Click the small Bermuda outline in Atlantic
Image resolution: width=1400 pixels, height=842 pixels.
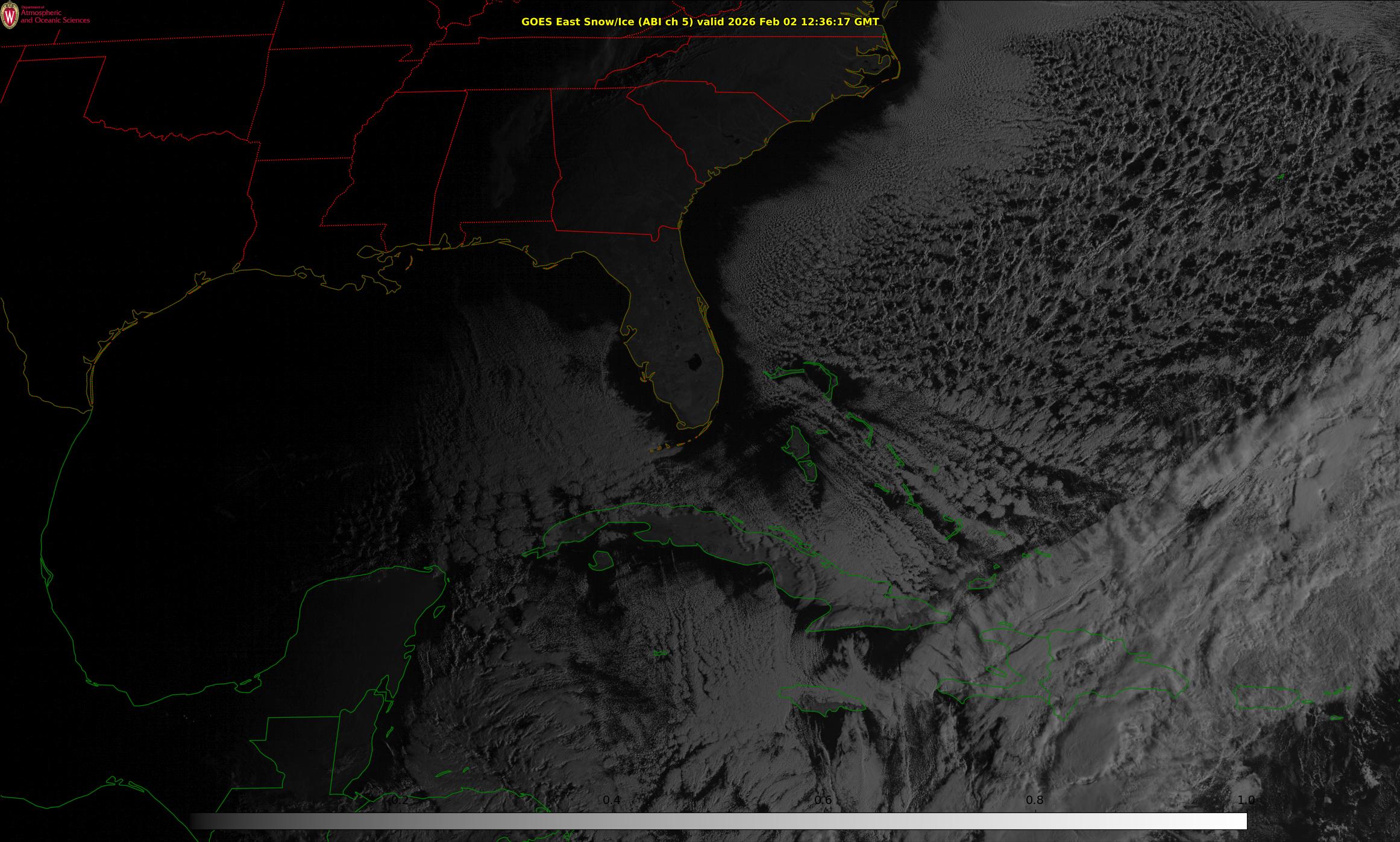[1280, 177]
